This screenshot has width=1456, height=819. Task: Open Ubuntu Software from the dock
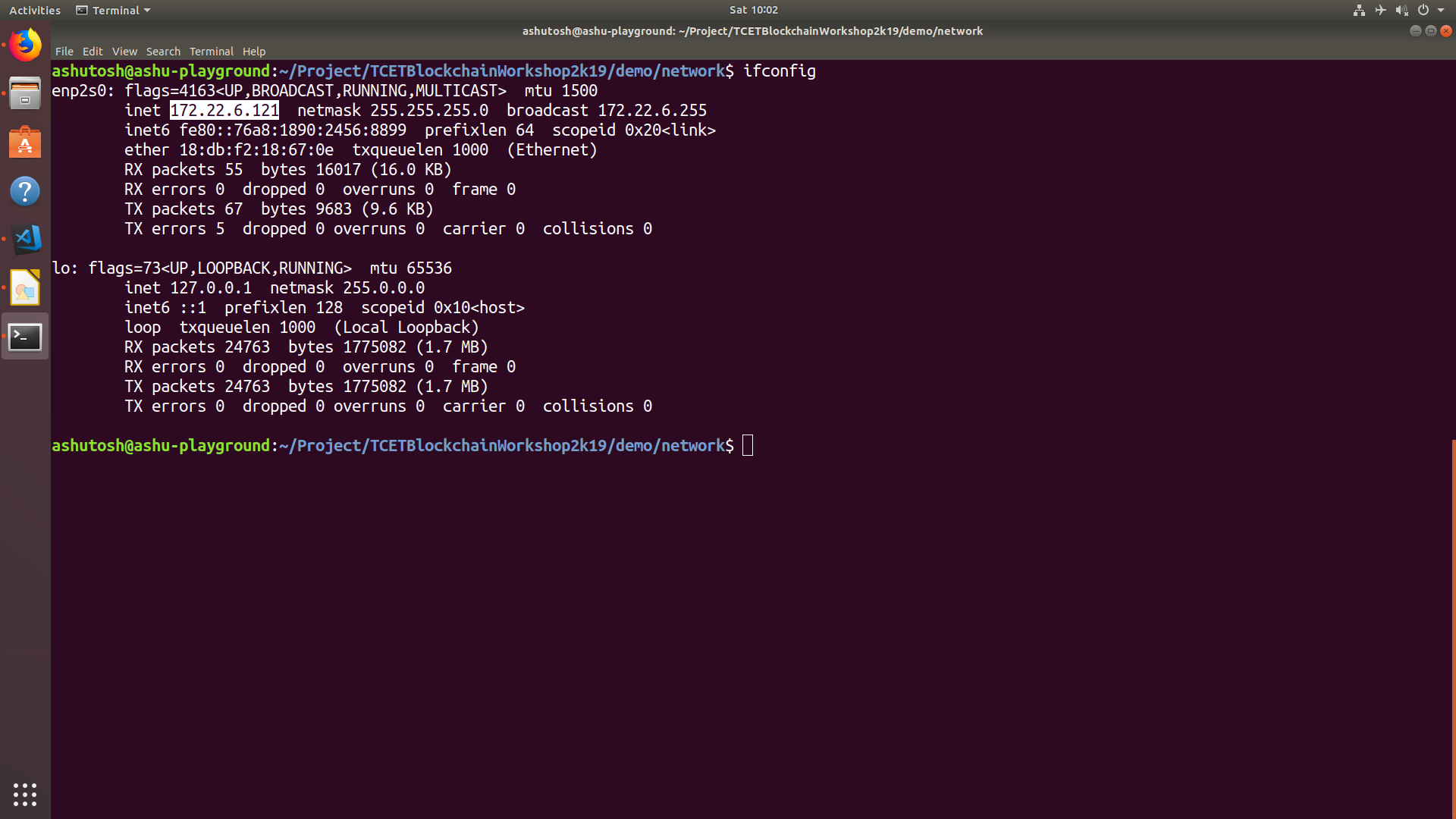pos(25,143)
